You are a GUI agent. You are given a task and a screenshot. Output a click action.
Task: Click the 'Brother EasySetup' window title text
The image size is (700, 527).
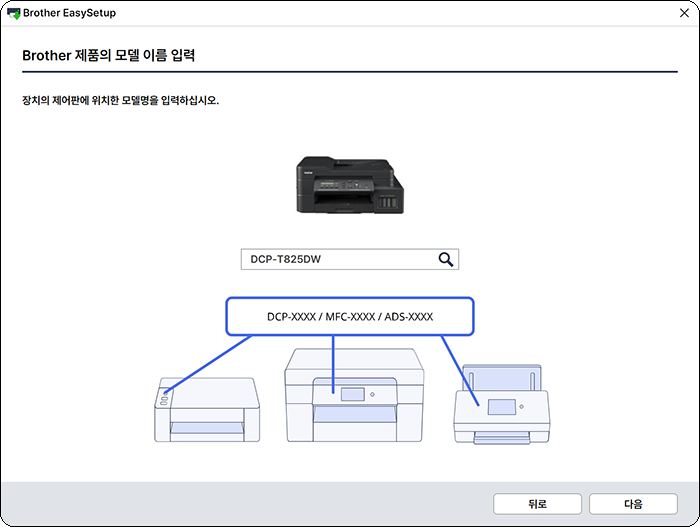pyautogui.click(x=69, y=13)
